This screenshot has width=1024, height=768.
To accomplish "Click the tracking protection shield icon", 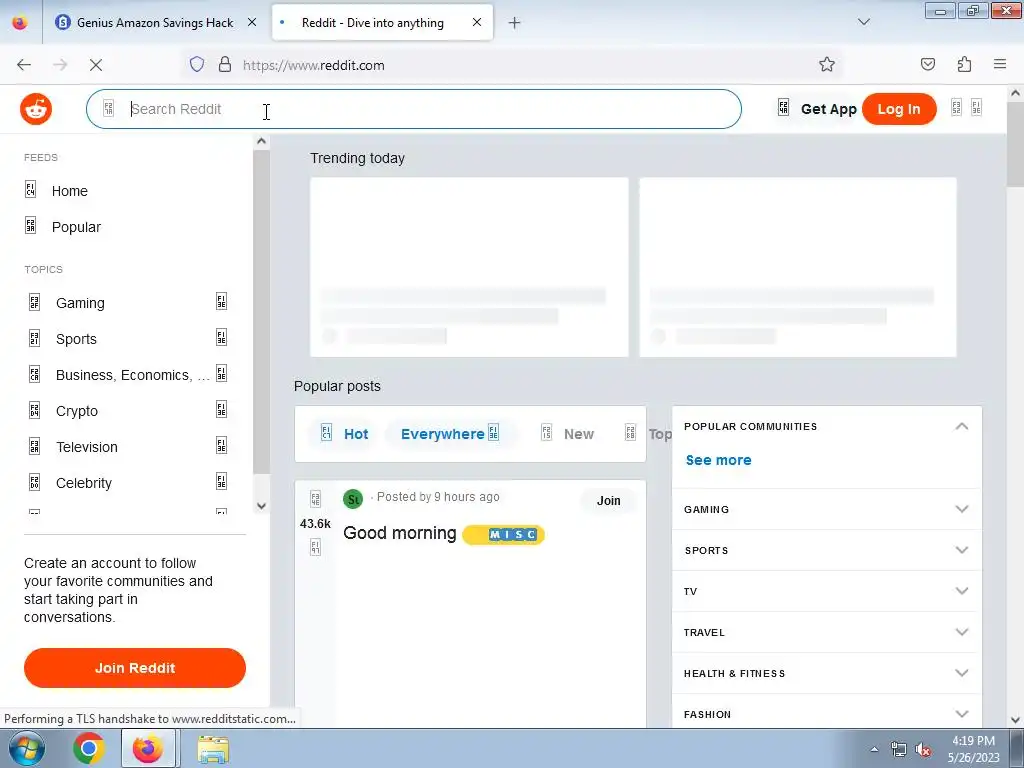I will [x=197, y=64].
